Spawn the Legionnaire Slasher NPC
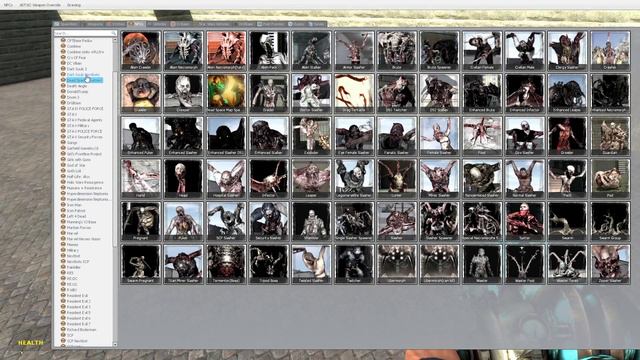The width and height of the screenshot is (640, 360). click(x=354, y=178)
